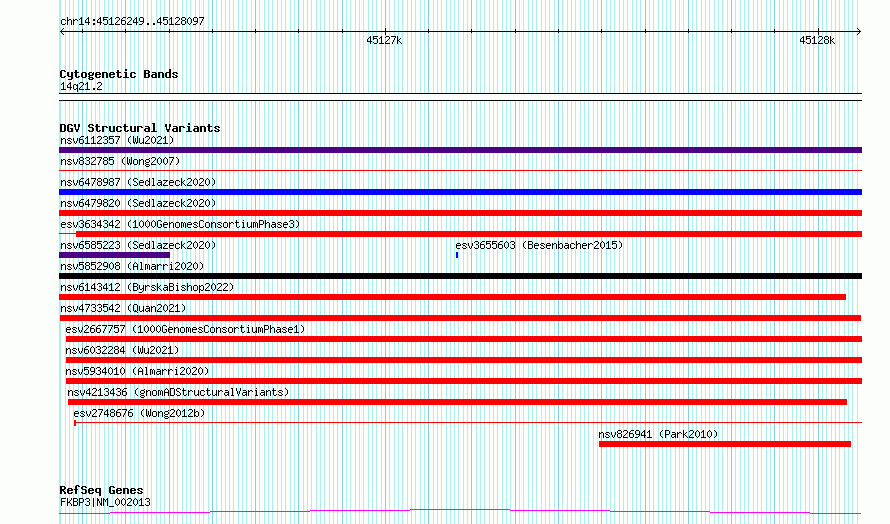The width and height of the screenshot is (890, 524).
Task: Open the nsv832785 (Wong2007) variant label
Action: pos(120,161)
